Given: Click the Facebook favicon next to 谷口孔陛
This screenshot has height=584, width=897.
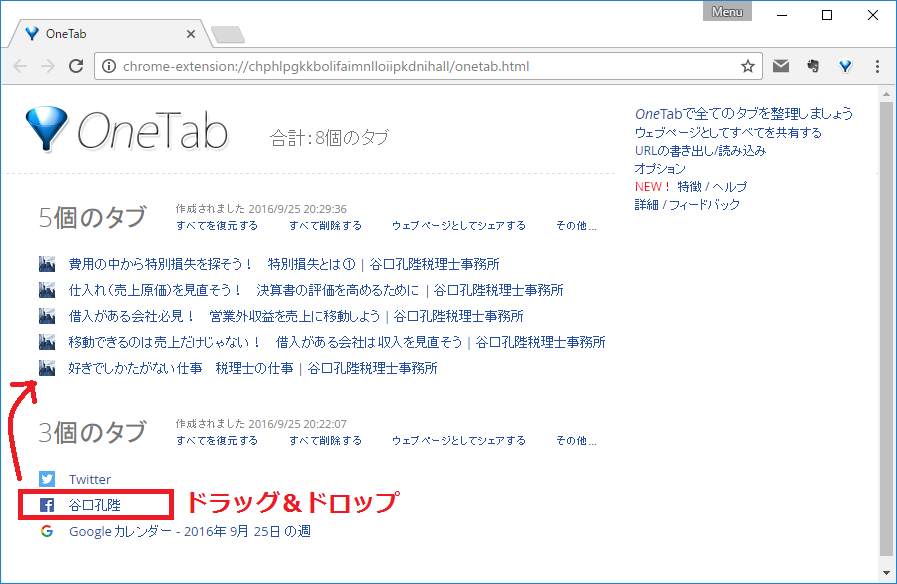Looking at the screenshot, I should click(x=47, y=505).
